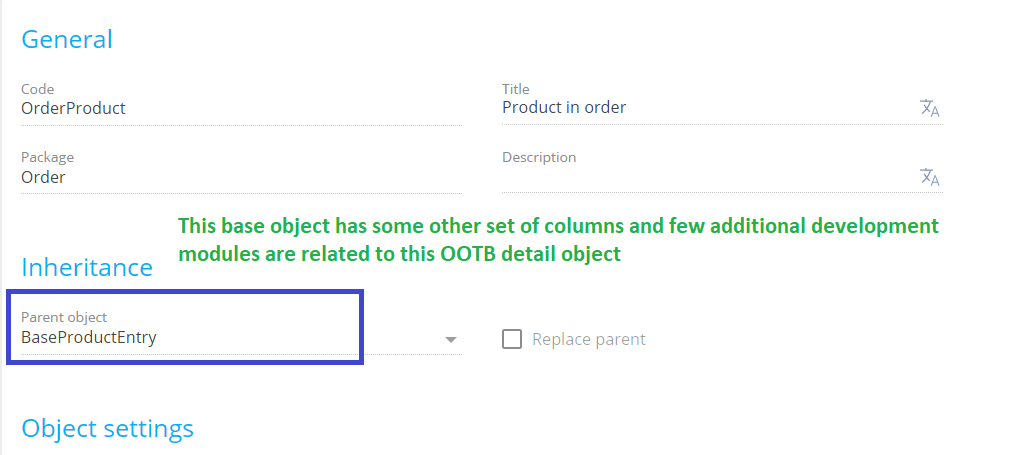The image size is (1012, 455).
Task: Click the Object settings section heading
Action: (108, 429)
